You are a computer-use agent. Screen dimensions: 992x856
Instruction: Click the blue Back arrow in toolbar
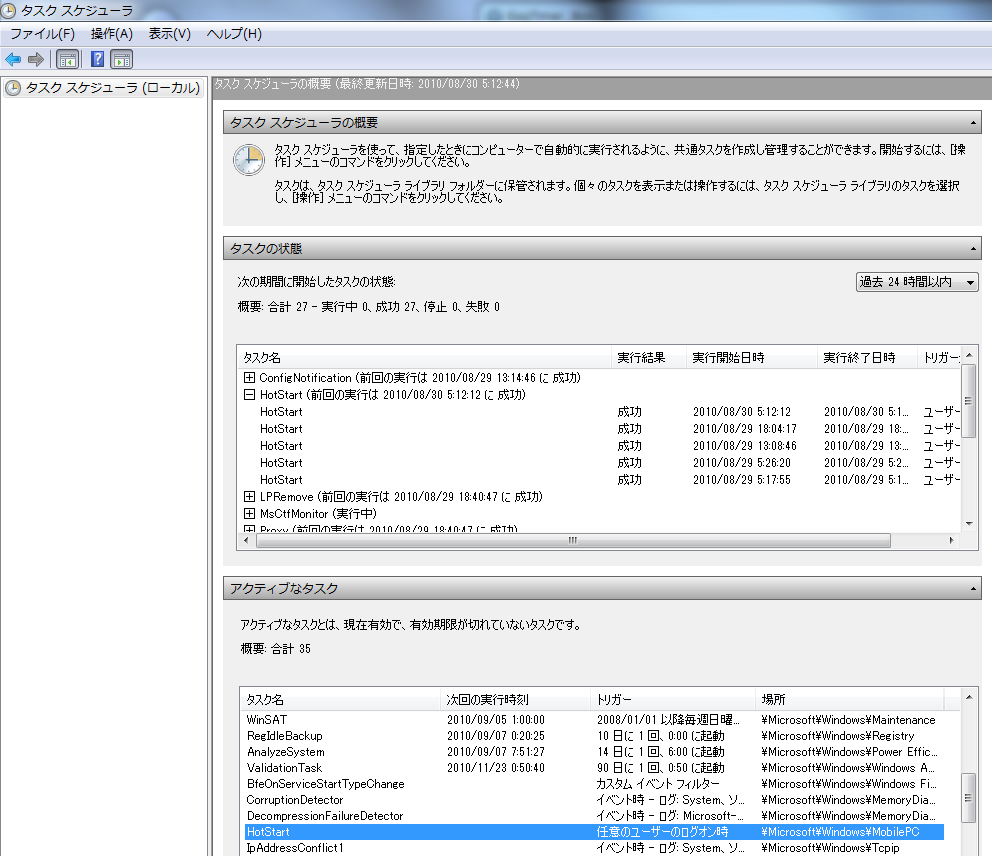click(x=13, y=59)
